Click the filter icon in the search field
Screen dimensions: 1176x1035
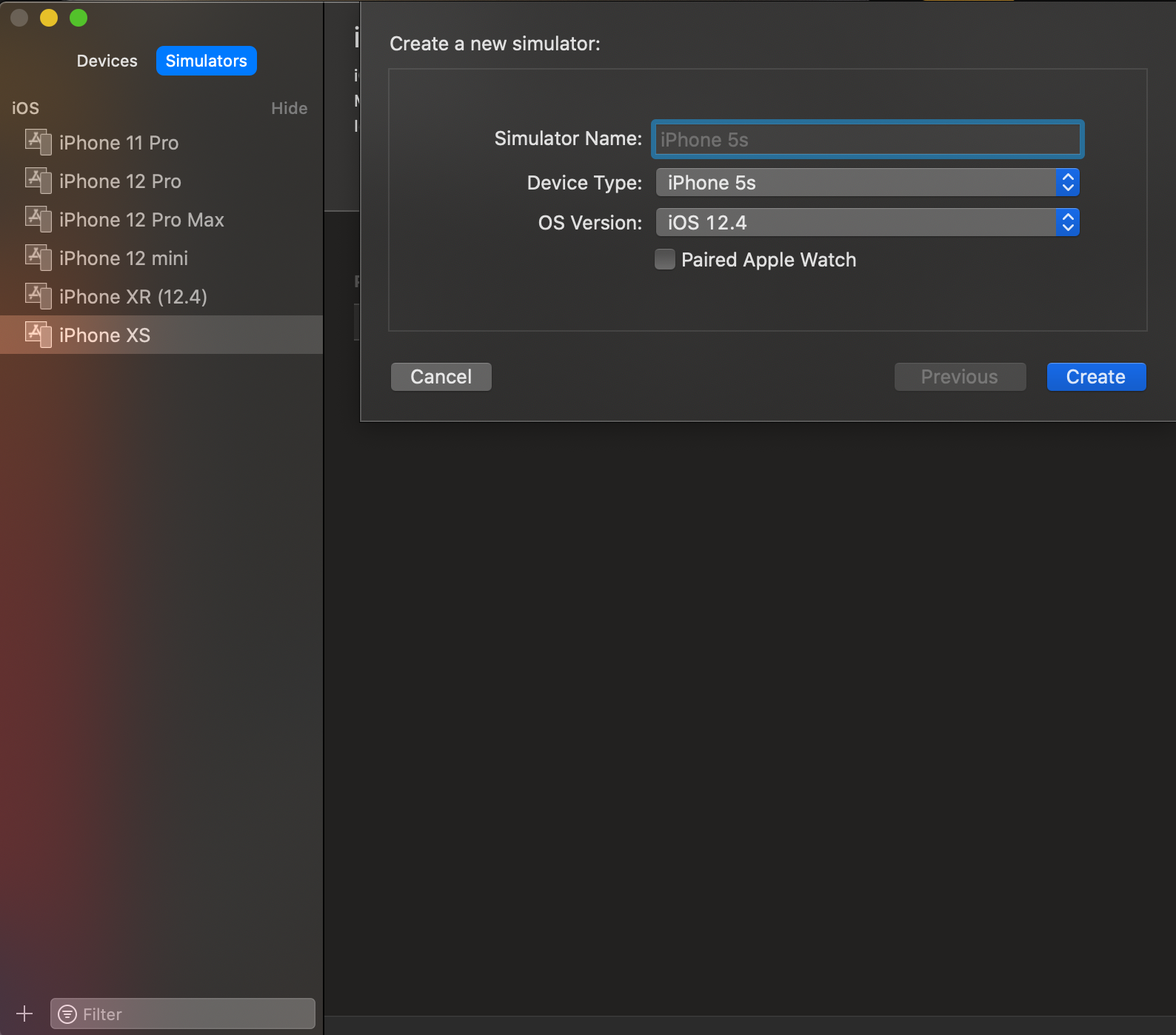click(67, 1014)
